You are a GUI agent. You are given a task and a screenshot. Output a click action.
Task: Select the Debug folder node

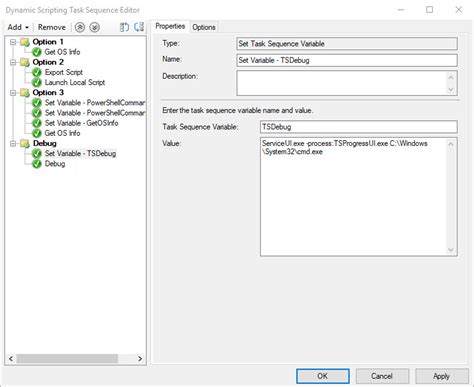coord(45,144)
